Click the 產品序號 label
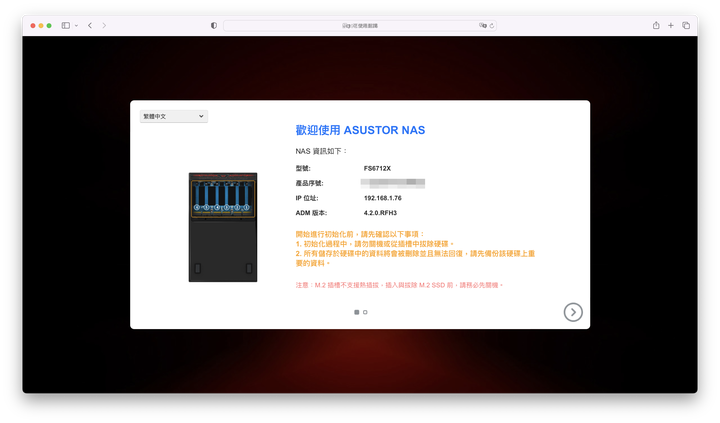The height and width of the screenshot is (423, 720). pos(309,183)
